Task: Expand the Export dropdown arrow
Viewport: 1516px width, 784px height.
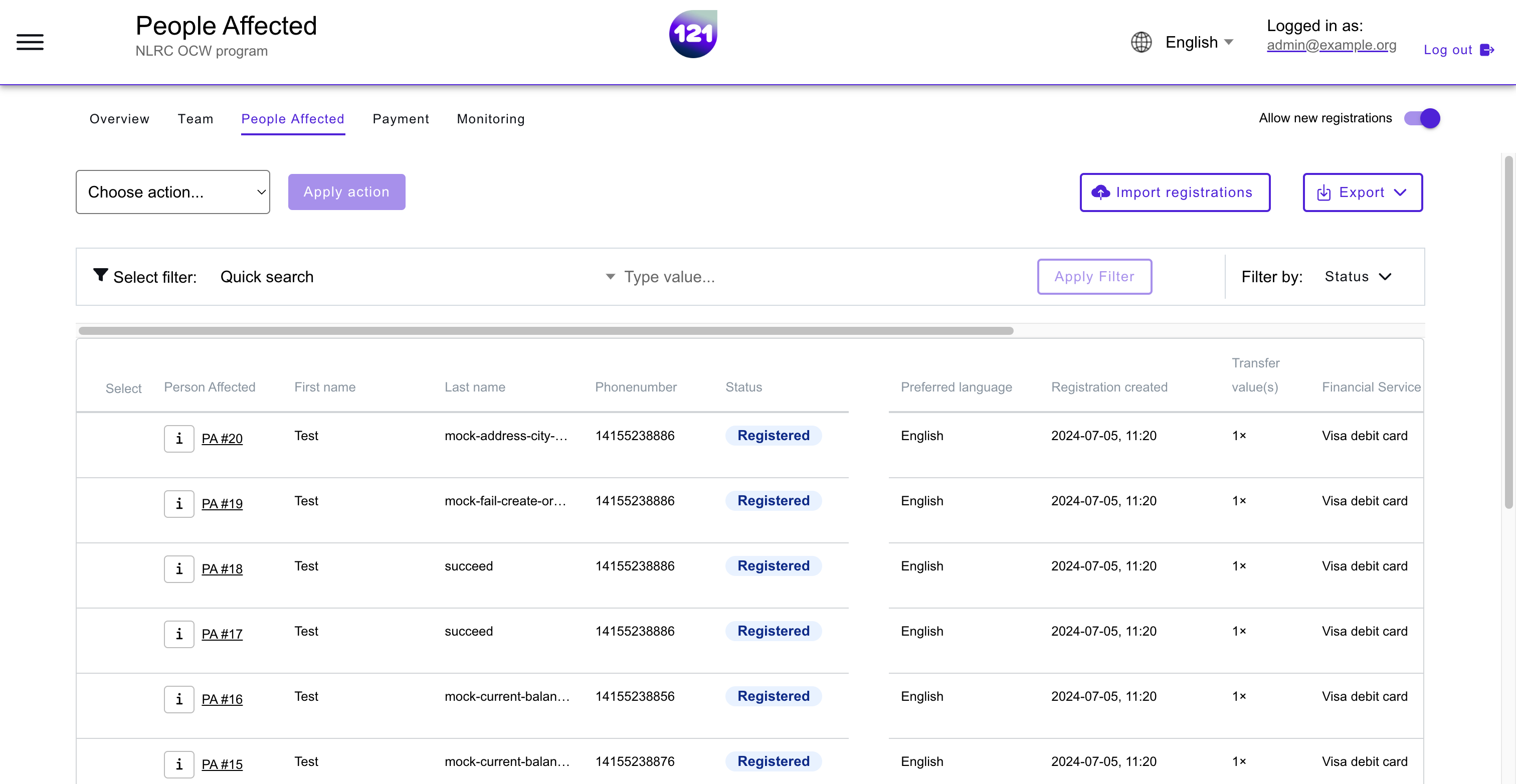Action: (1400, 192)
